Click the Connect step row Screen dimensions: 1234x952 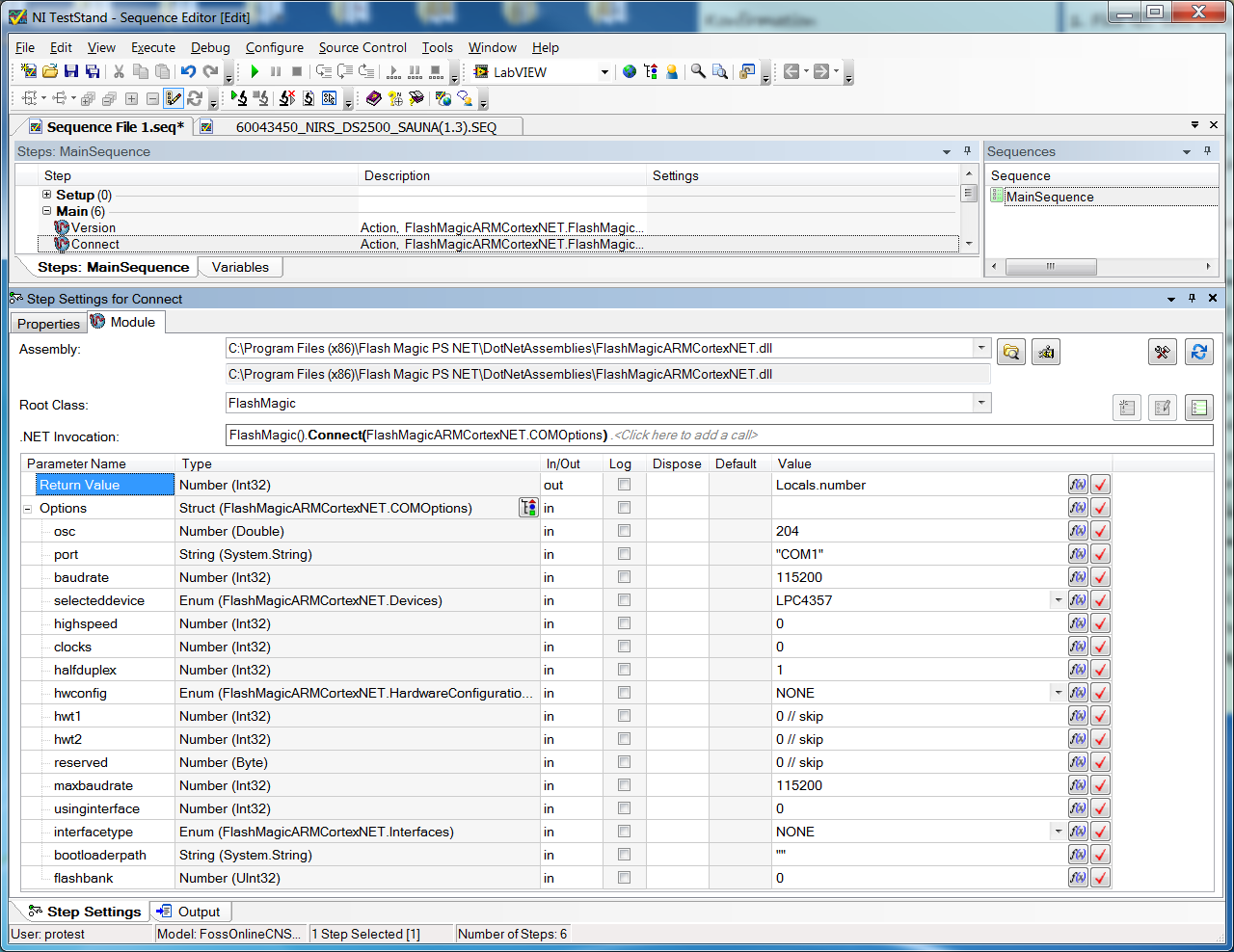pos(497,244)
